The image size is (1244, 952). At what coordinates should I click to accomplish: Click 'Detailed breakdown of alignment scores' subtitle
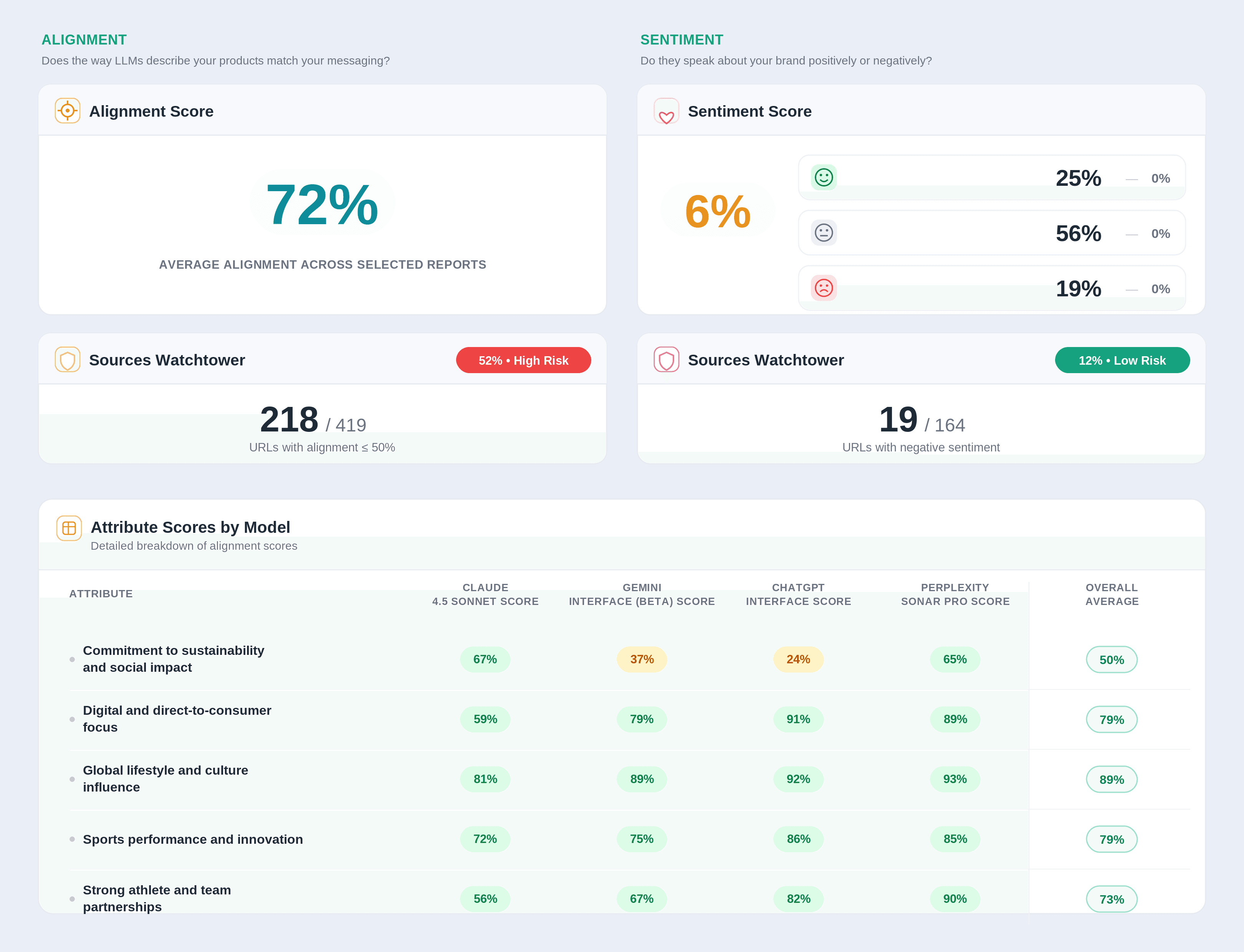coord(194,546)
